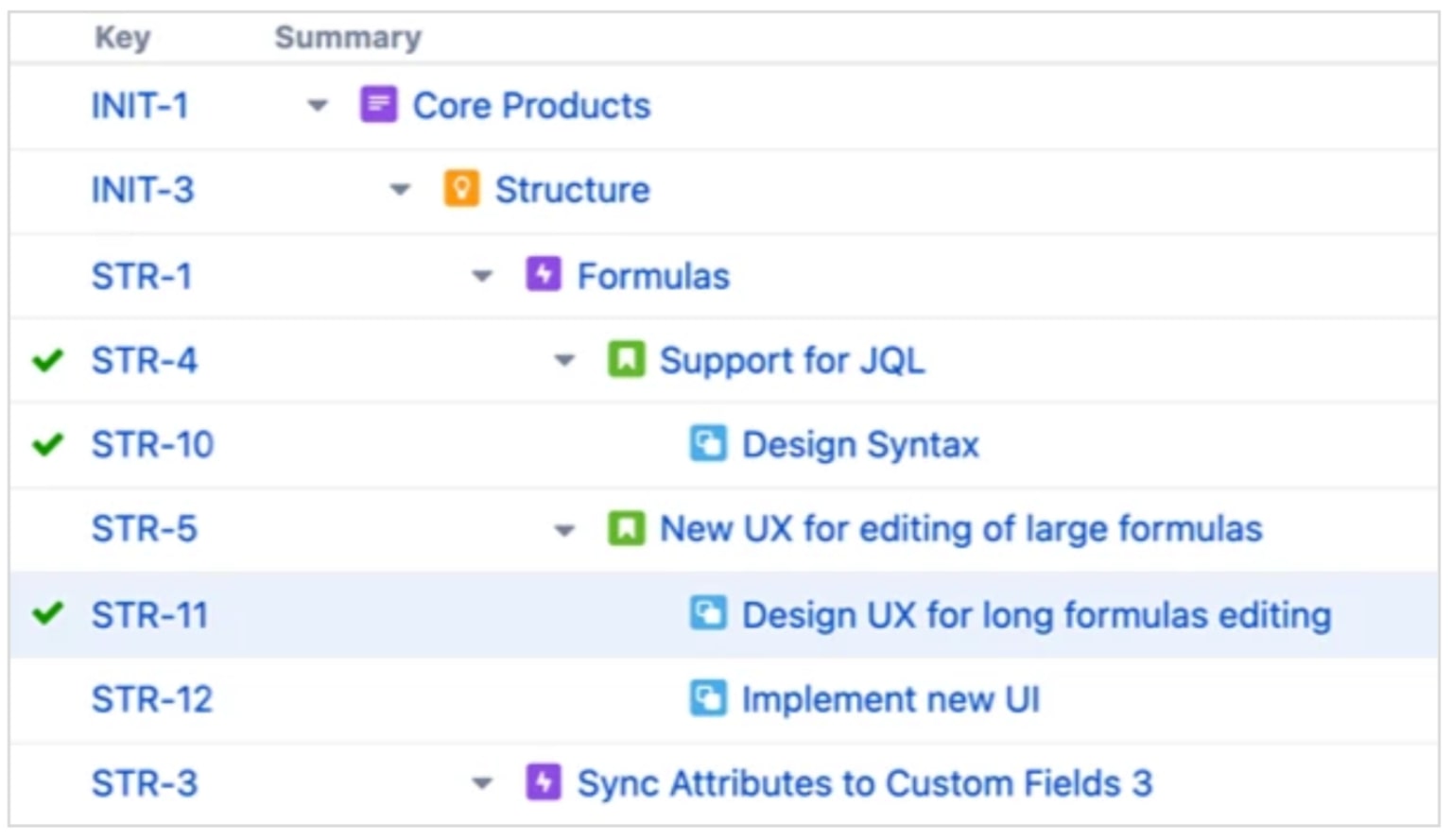Open Design UX for long formulas editing

1036,615
